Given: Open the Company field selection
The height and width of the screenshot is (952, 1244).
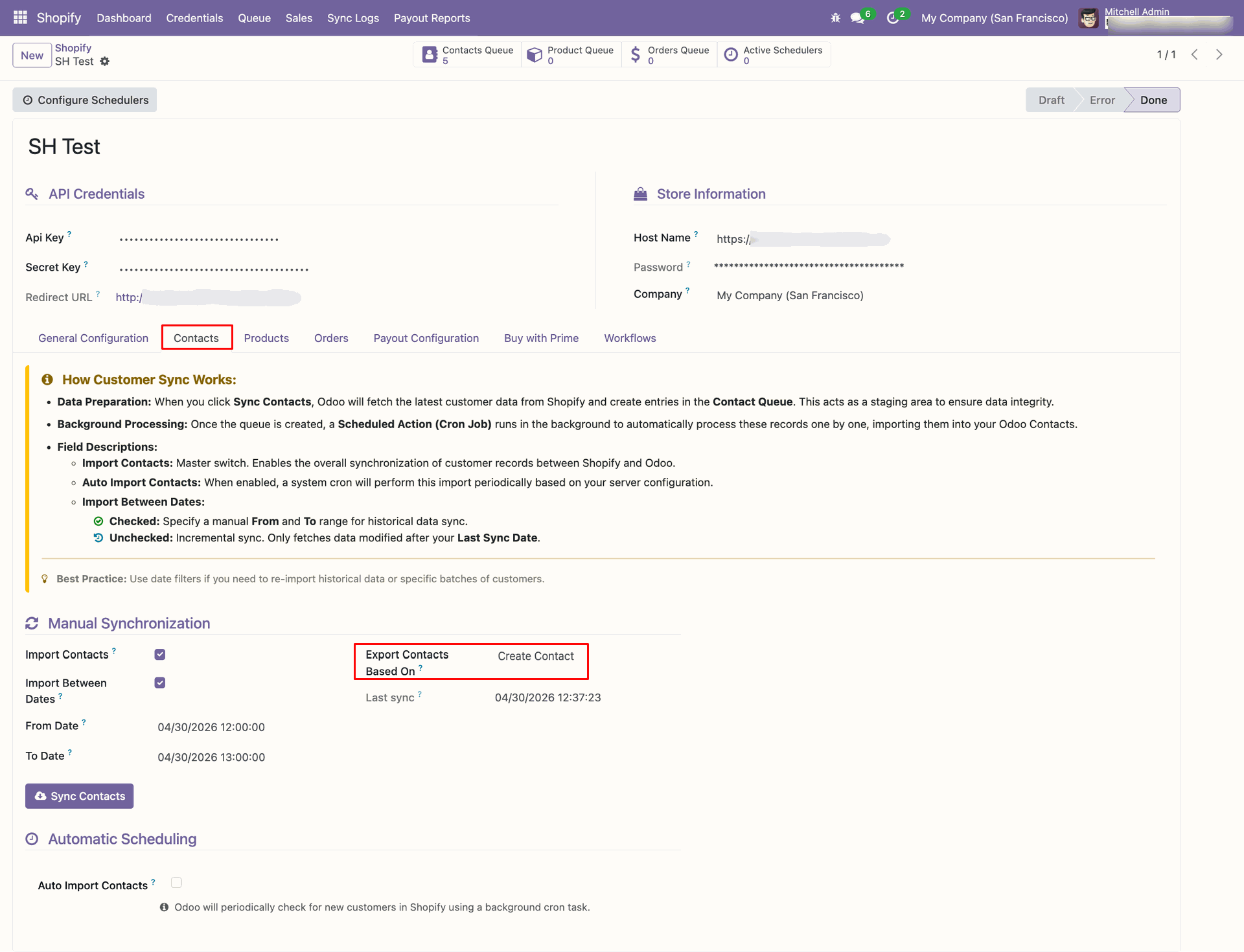Looking at the screenshot, I should 790,295.
